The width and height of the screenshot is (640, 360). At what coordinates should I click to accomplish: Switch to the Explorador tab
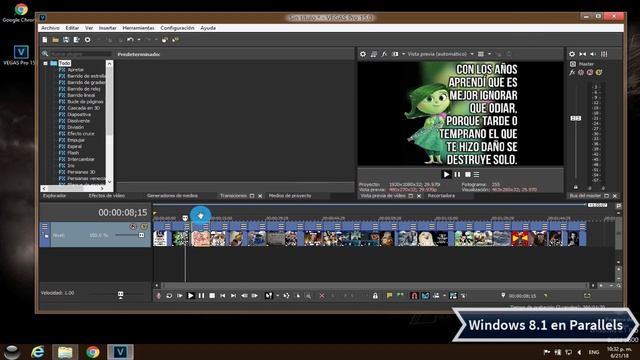click(54, 196)
